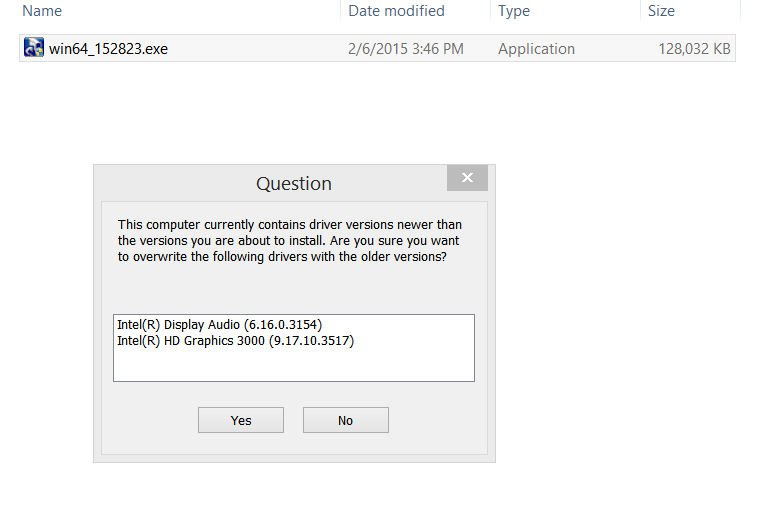Image resolution: width=758 pixels, height=508 pixels.
Task: Decline overwrite with the No button
Action: 346,420
